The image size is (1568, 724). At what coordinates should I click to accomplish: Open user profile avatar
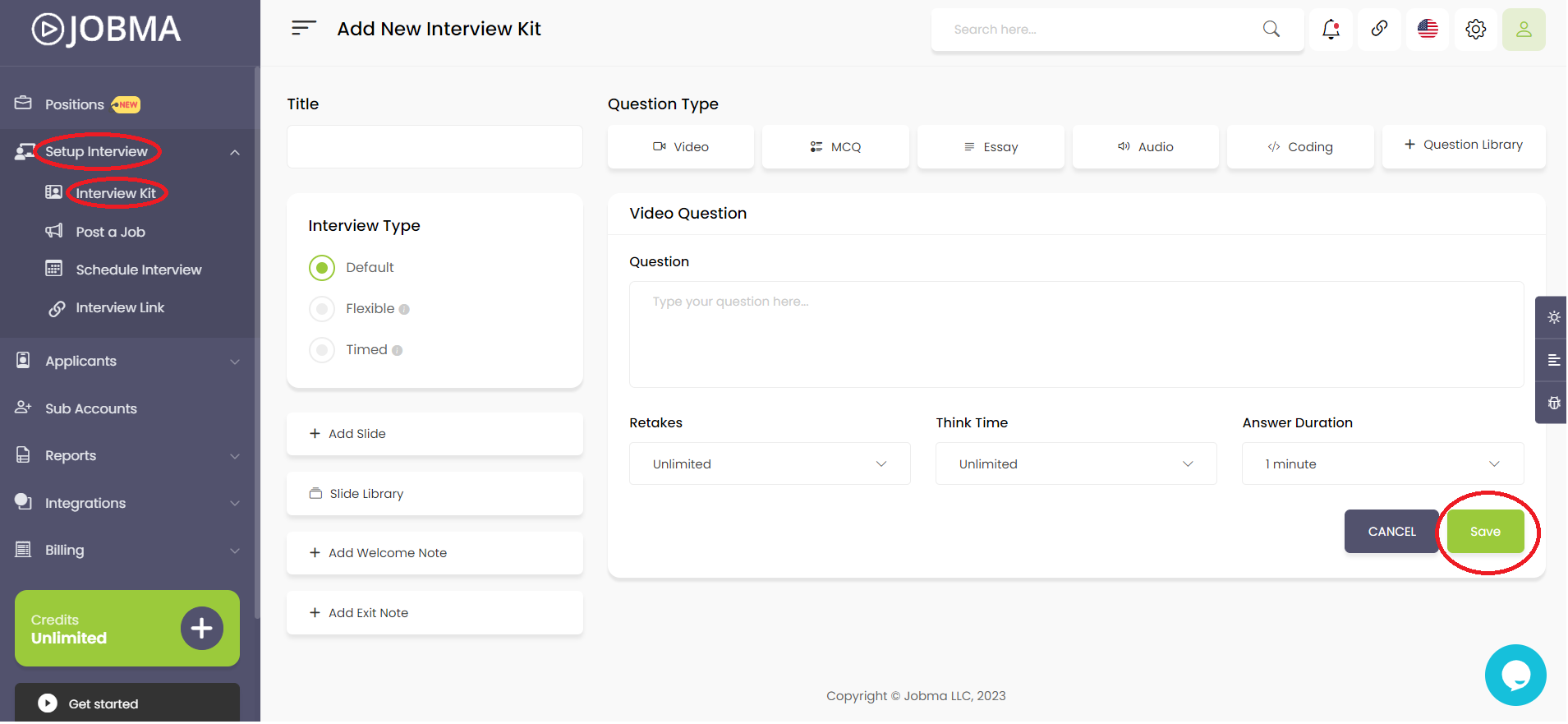click(1524, 30)
